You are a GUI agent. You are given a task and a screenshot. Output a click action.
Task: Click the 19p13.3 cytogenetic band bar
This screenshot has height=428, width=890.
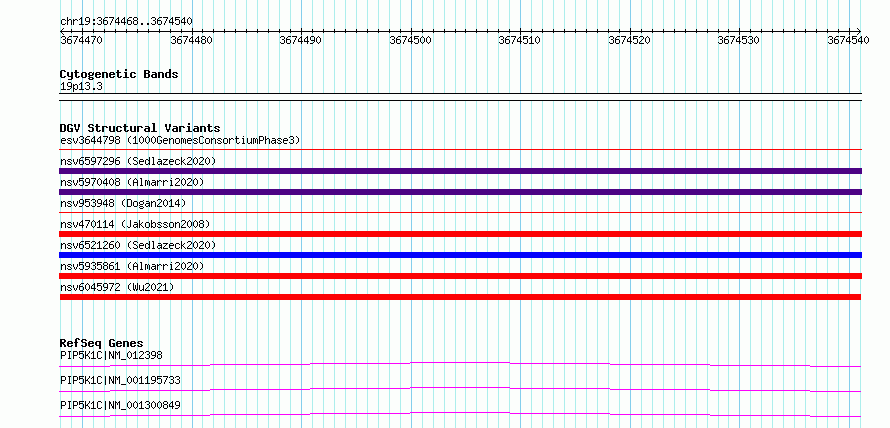point(460,97)
